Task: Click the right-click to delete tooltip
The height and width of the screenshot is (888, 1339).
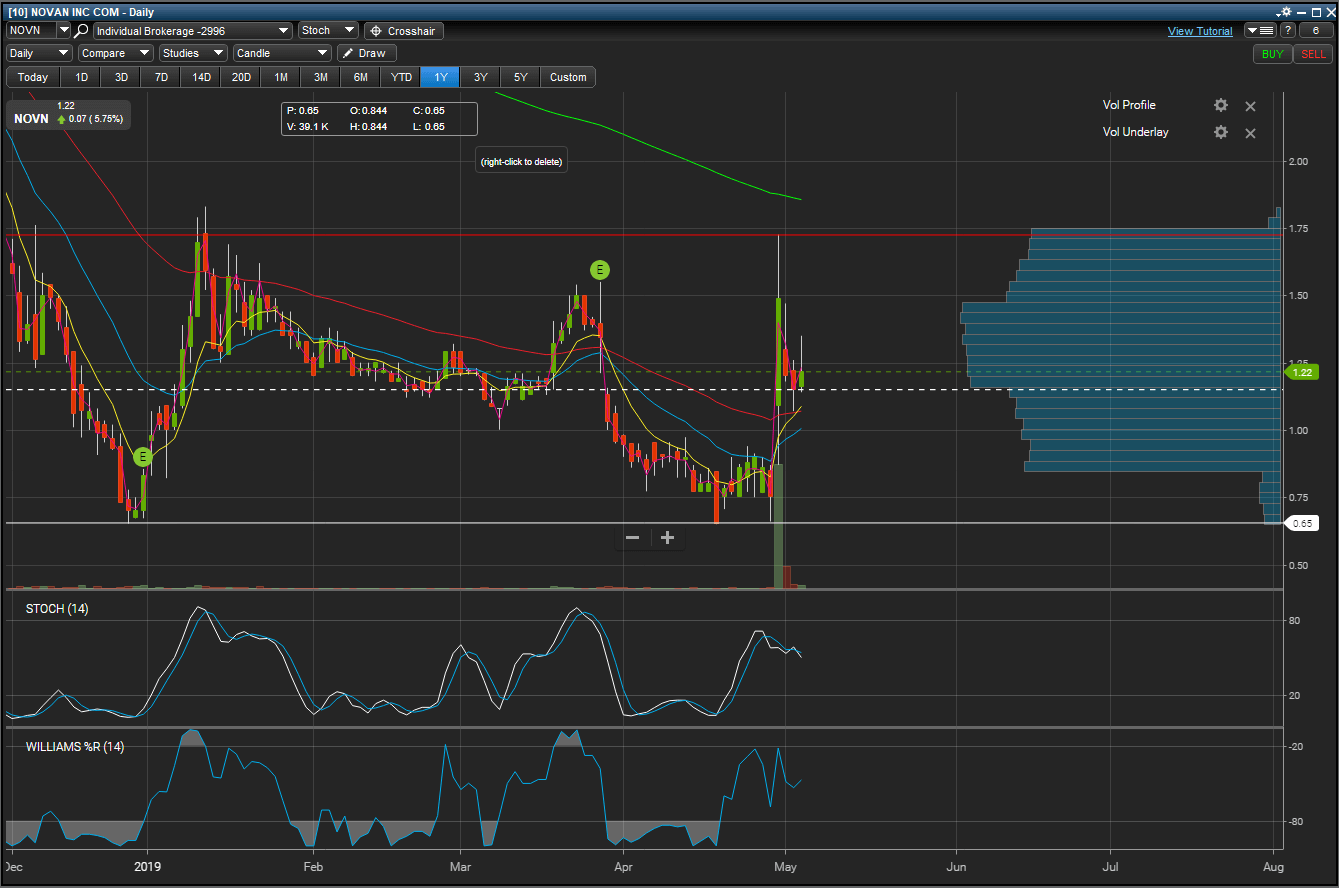Action: point(521,161)
